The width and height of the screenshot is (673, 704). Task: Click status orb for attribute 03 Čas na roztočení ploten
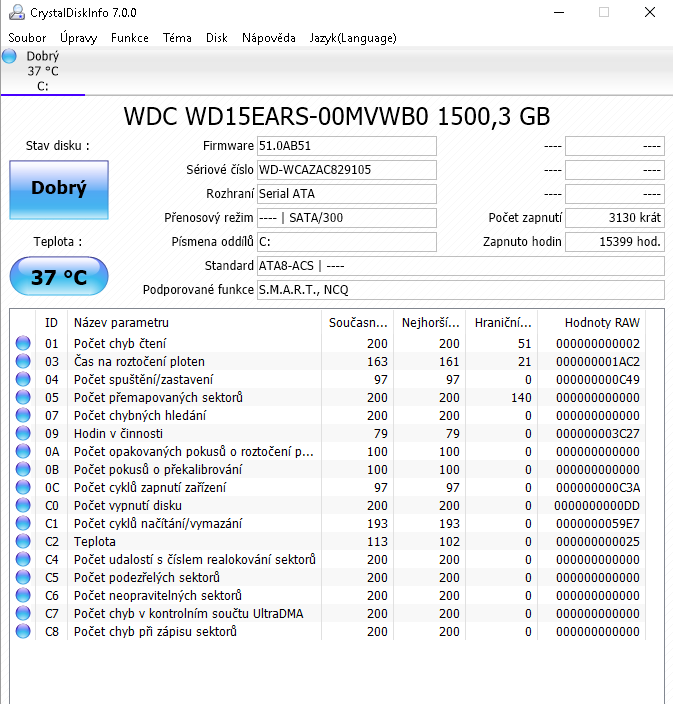click(23, 361)
